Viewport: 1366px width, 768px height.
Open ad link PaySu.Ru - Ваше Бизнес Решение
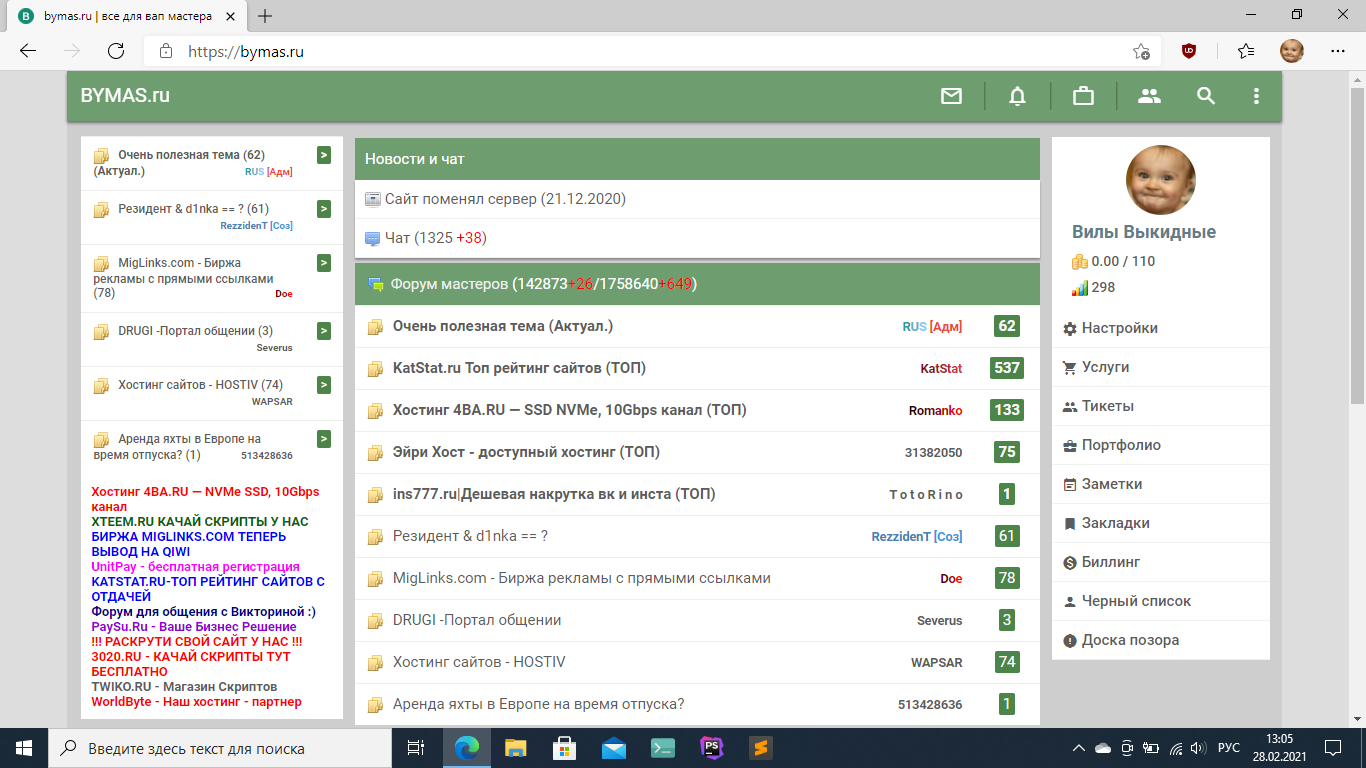194,627
